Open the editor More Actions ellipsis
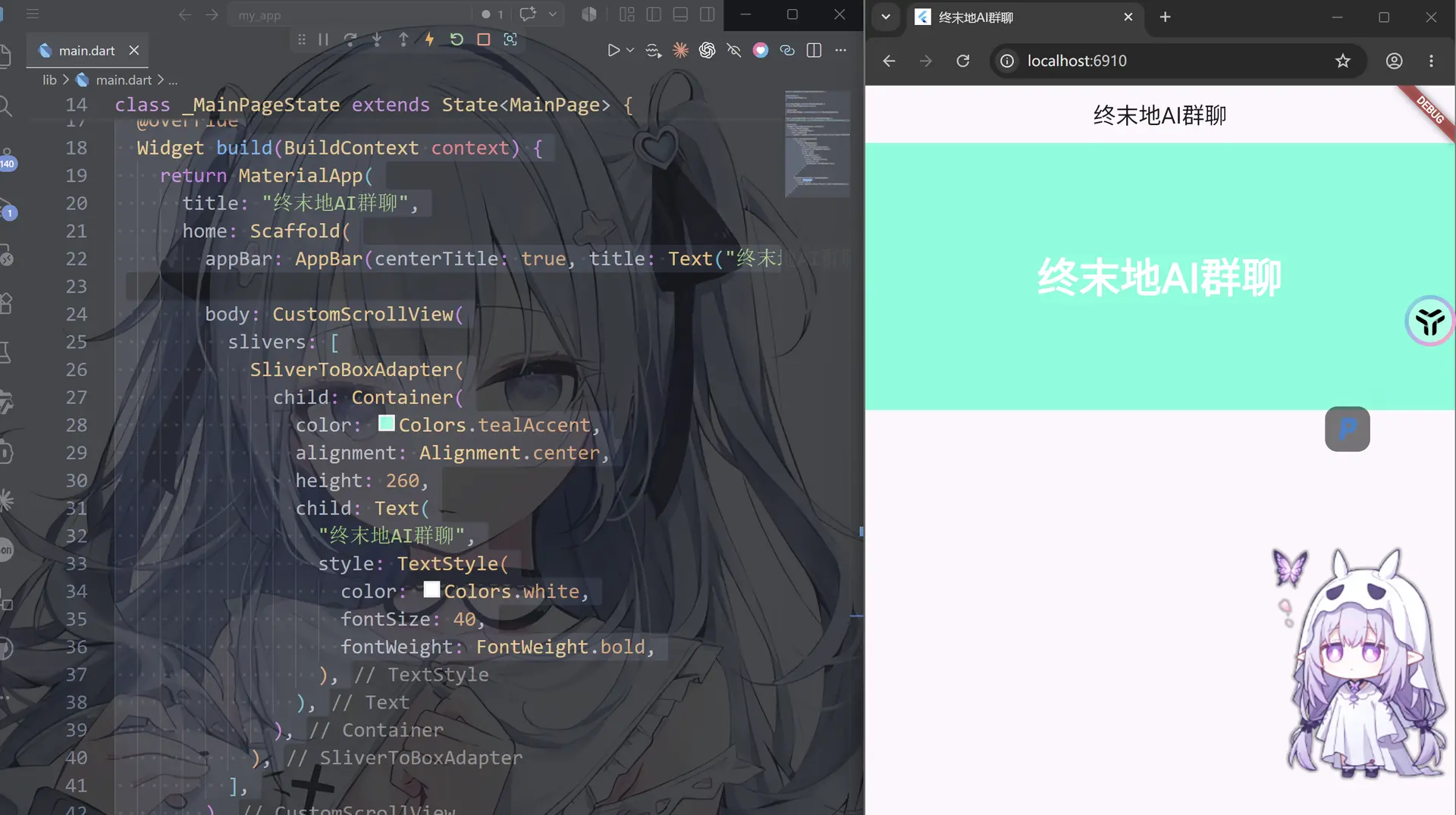Image resolution: width=1456 pixels, height=815 pixels. (840, 50)
